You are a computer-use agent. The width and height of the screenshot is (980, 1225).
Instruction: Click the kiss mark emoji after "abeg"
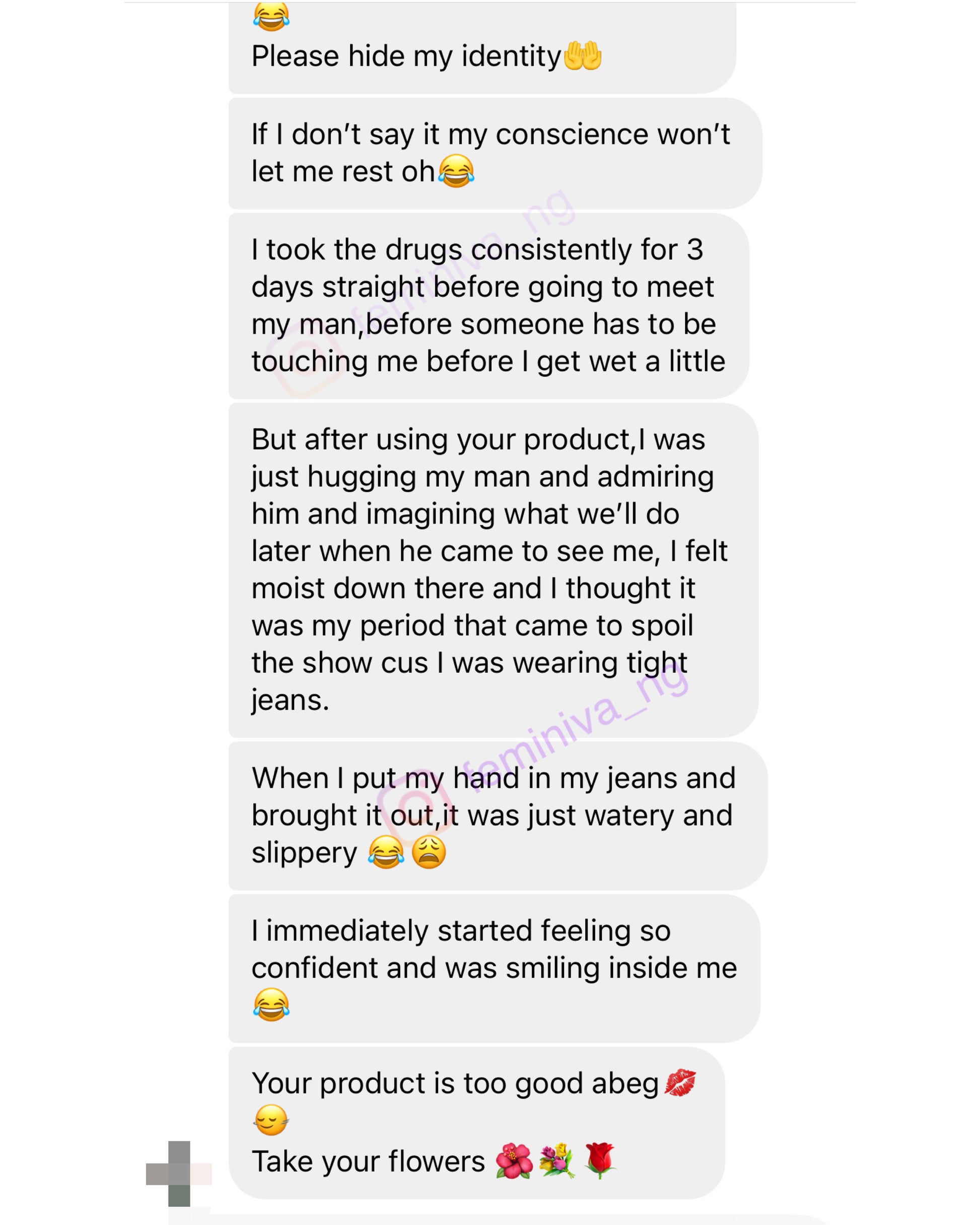tap(680, 1082)
